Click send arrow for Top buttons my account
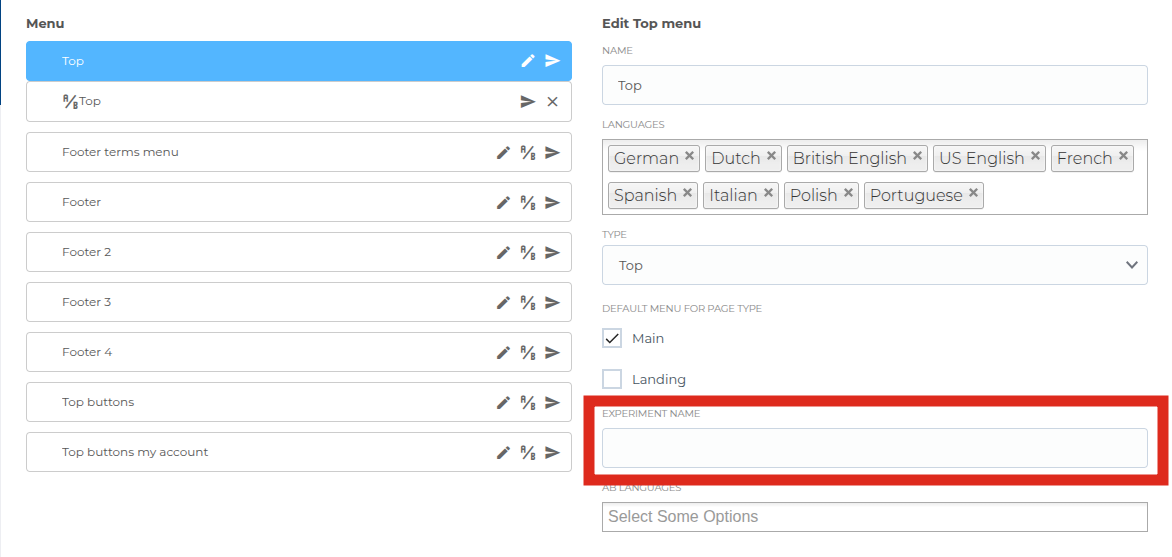This screenshot has width=1172, height=557. pos(552,453)
